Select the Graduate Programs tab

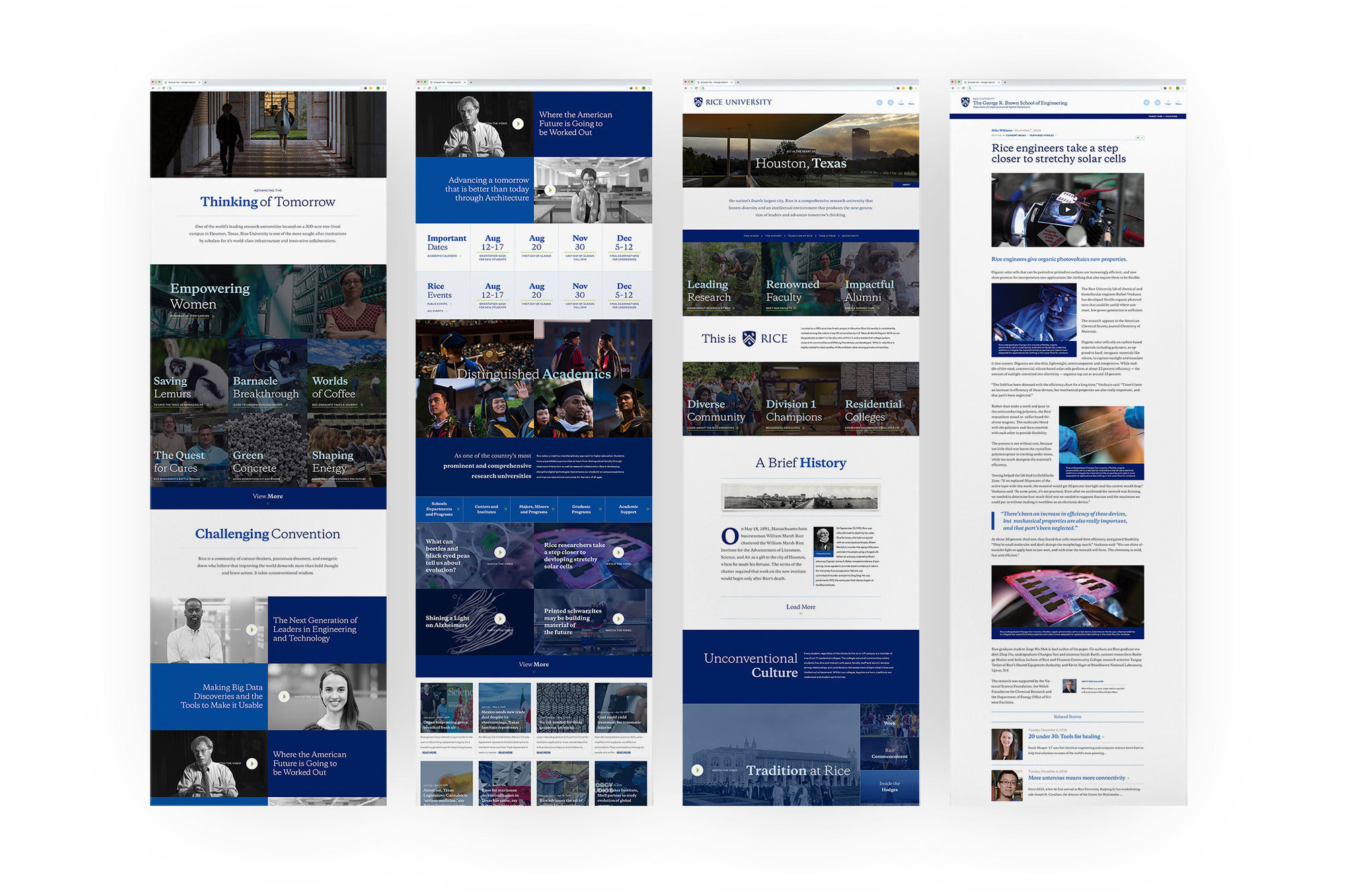pyautogui.click(x=581, y=510)
